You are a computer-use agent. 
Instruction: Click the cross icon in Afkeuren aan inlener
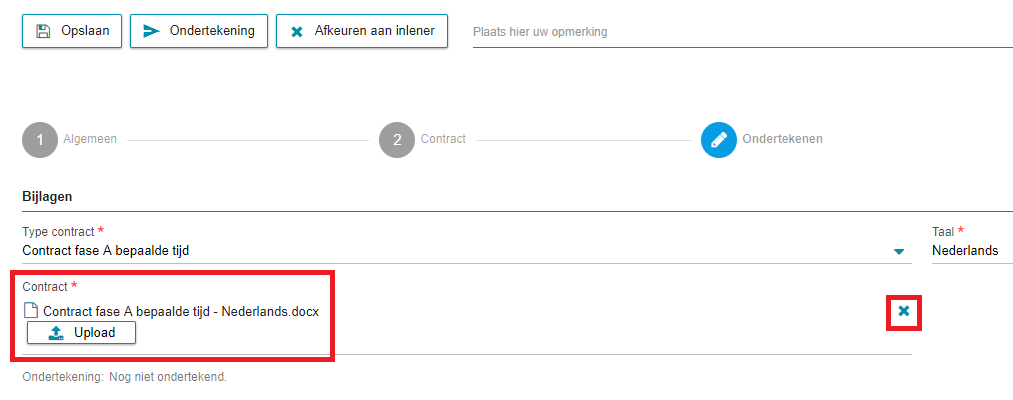[297, 32]
